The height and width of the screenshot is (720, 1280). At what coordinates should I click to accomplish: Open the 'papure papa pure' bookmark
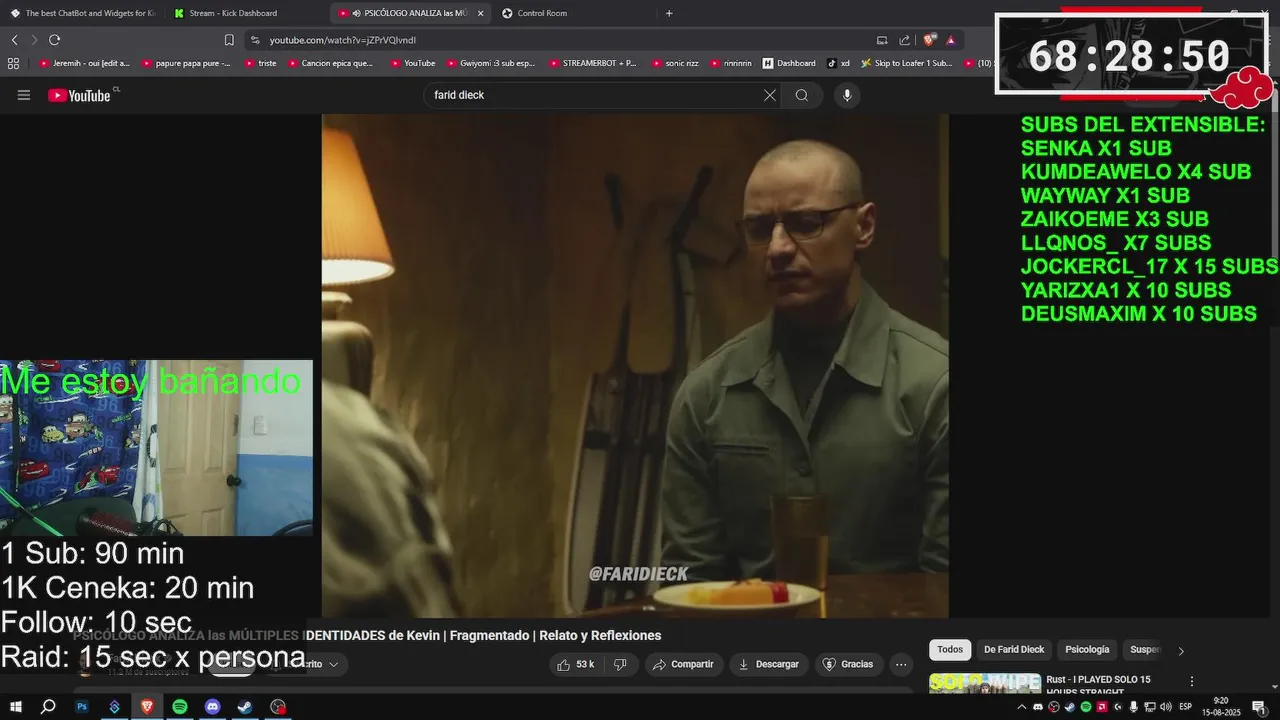point(187,63)
